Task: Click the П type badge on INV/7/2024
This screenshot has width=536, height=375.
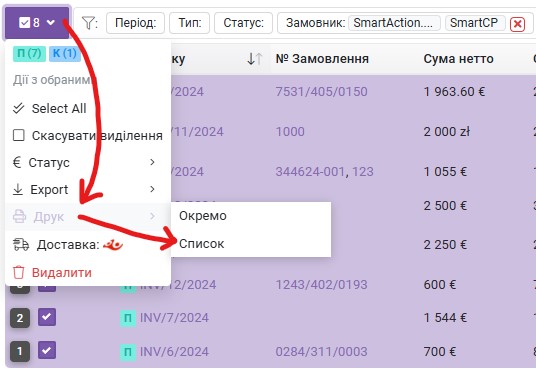Action: point(128,318)
